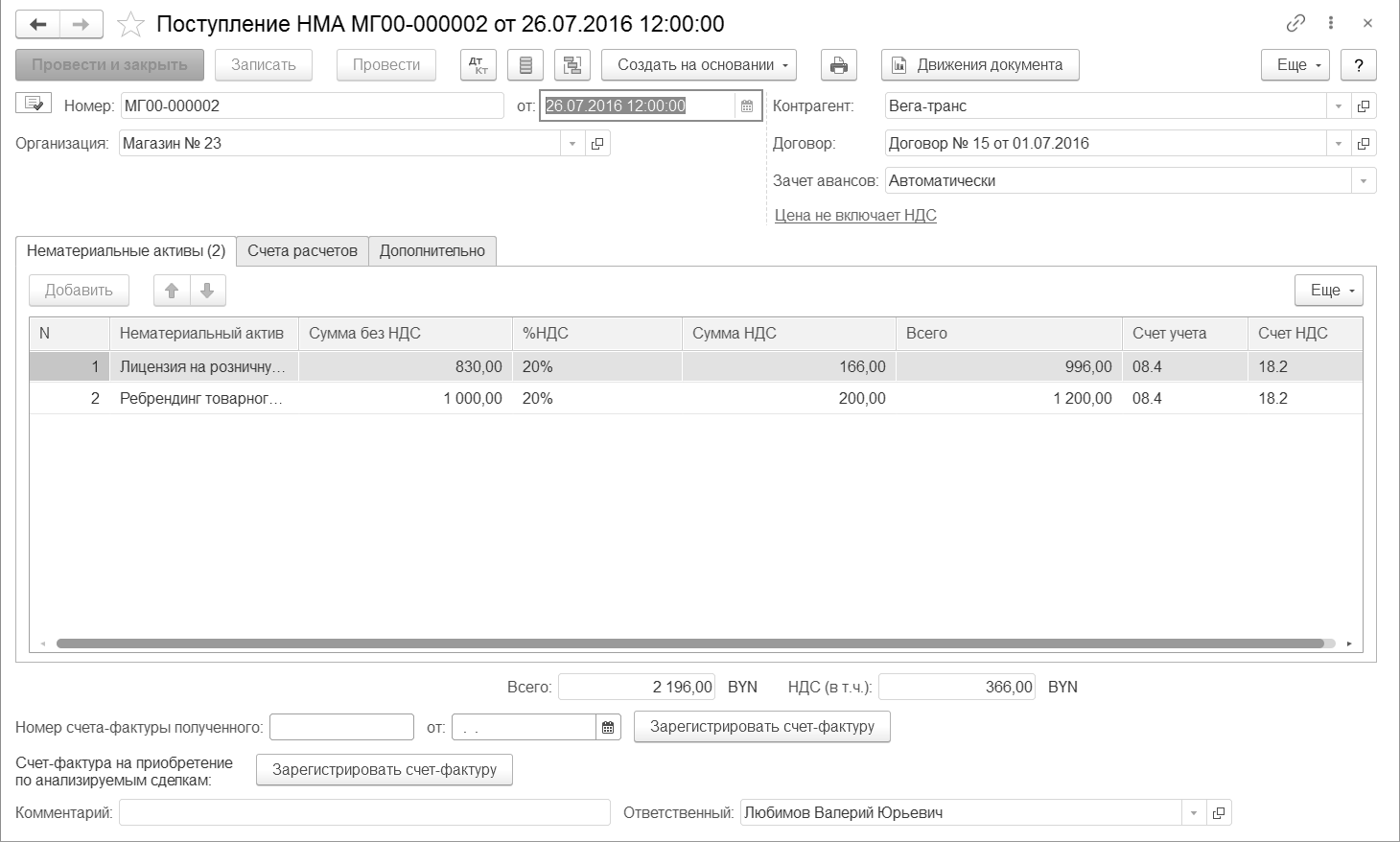Open the Создать на основании dropdown
The width and height of the screenshot is (1400, 842).
pos(699,65)
